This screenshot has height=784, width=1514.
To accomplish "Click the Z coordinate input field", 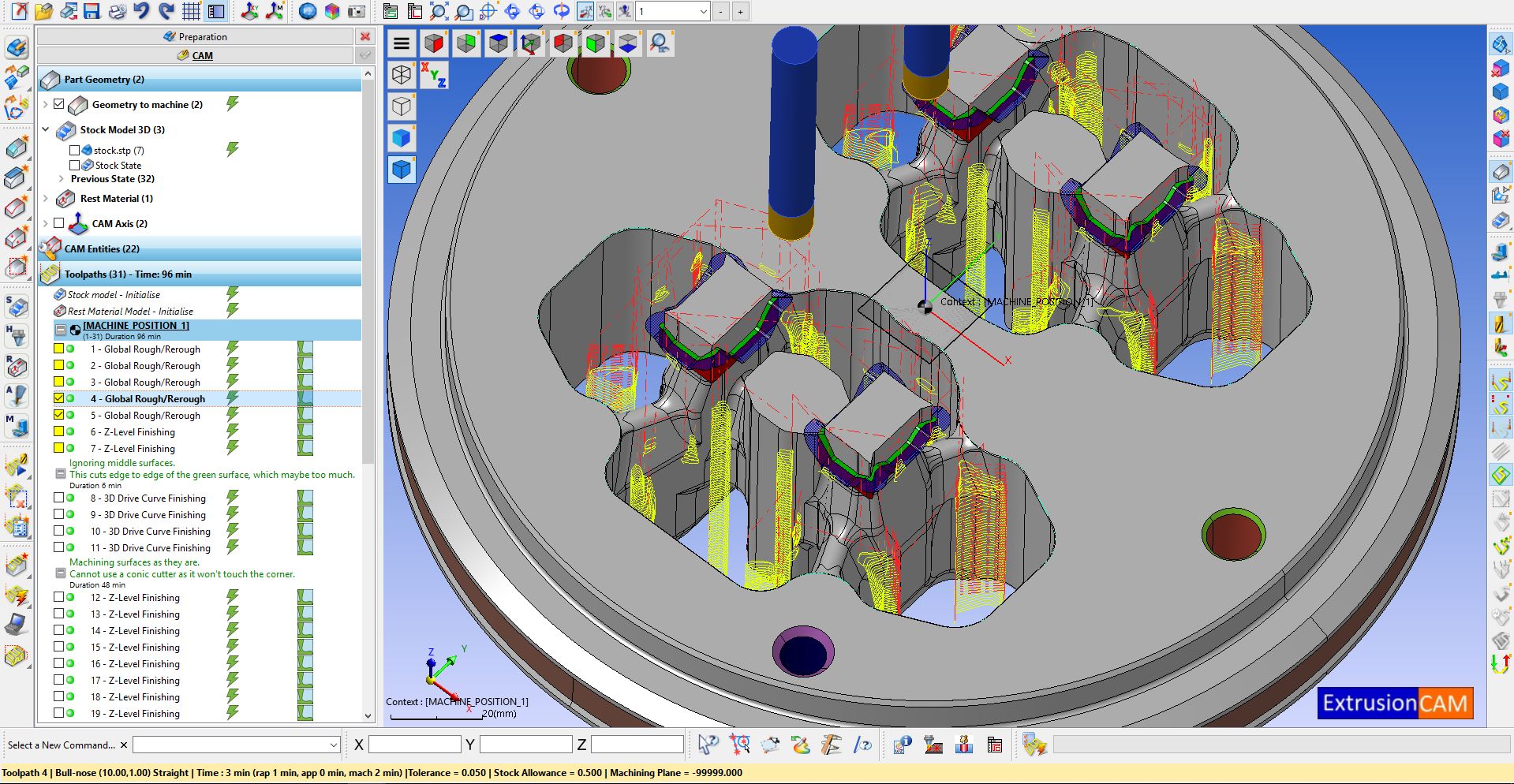I will click(637, 745).
